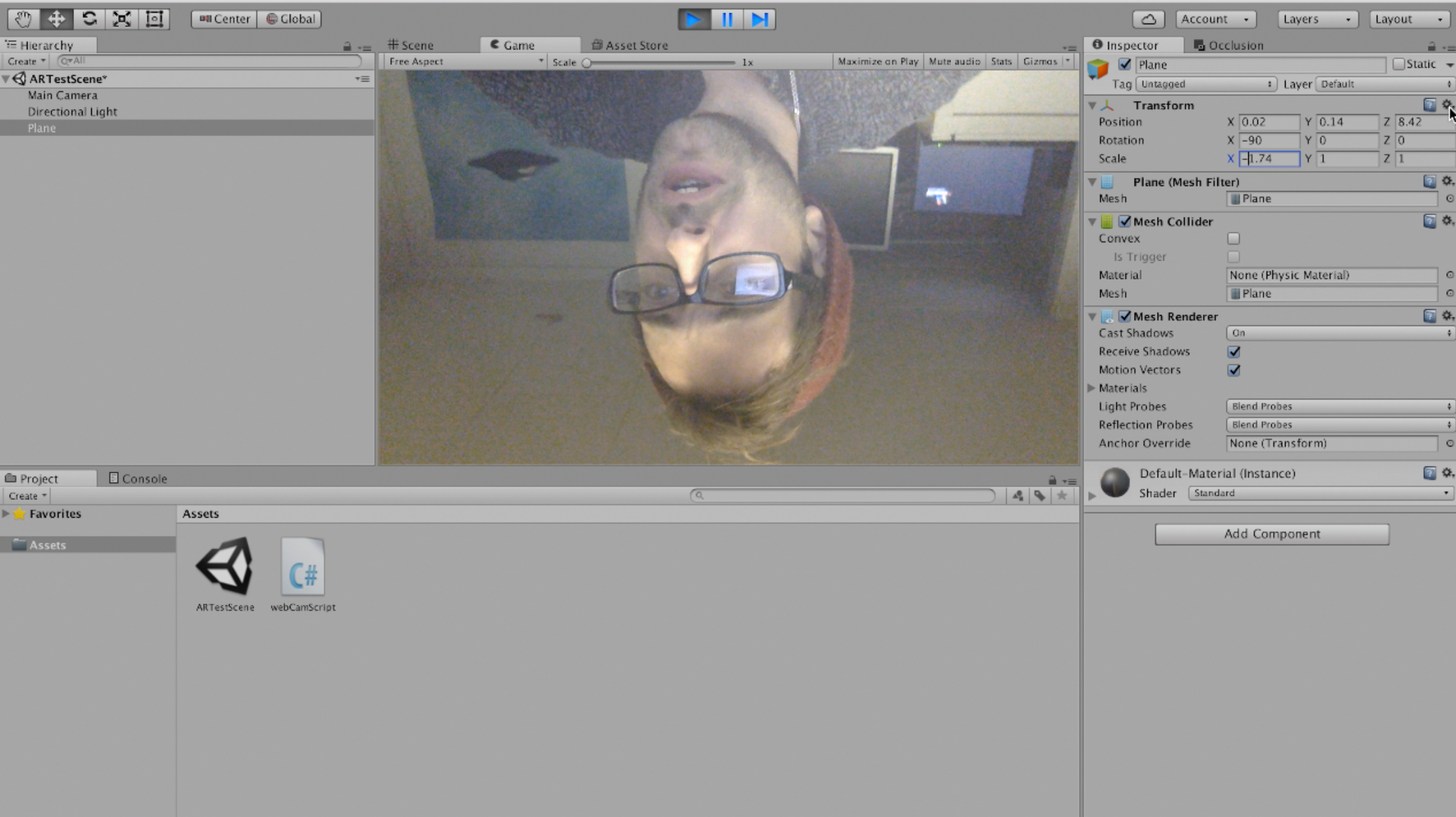Select the Move tool
The width and height of the screenshot is (1456, 817).
(56, 19)
